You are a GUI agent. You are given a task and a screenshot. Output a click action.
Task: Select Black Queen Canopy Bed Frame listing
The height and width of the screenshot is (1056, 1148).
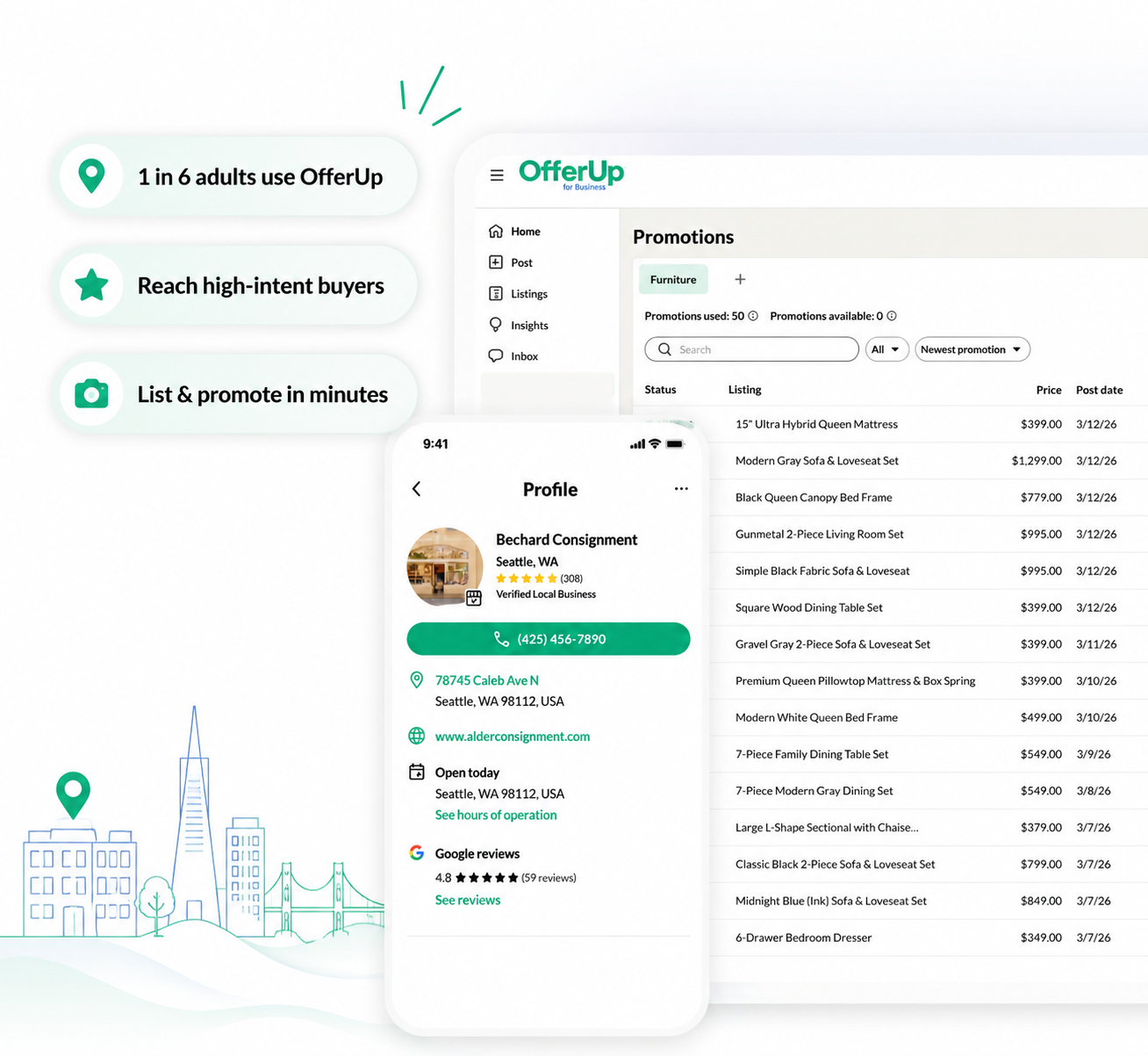pos(814,498)
